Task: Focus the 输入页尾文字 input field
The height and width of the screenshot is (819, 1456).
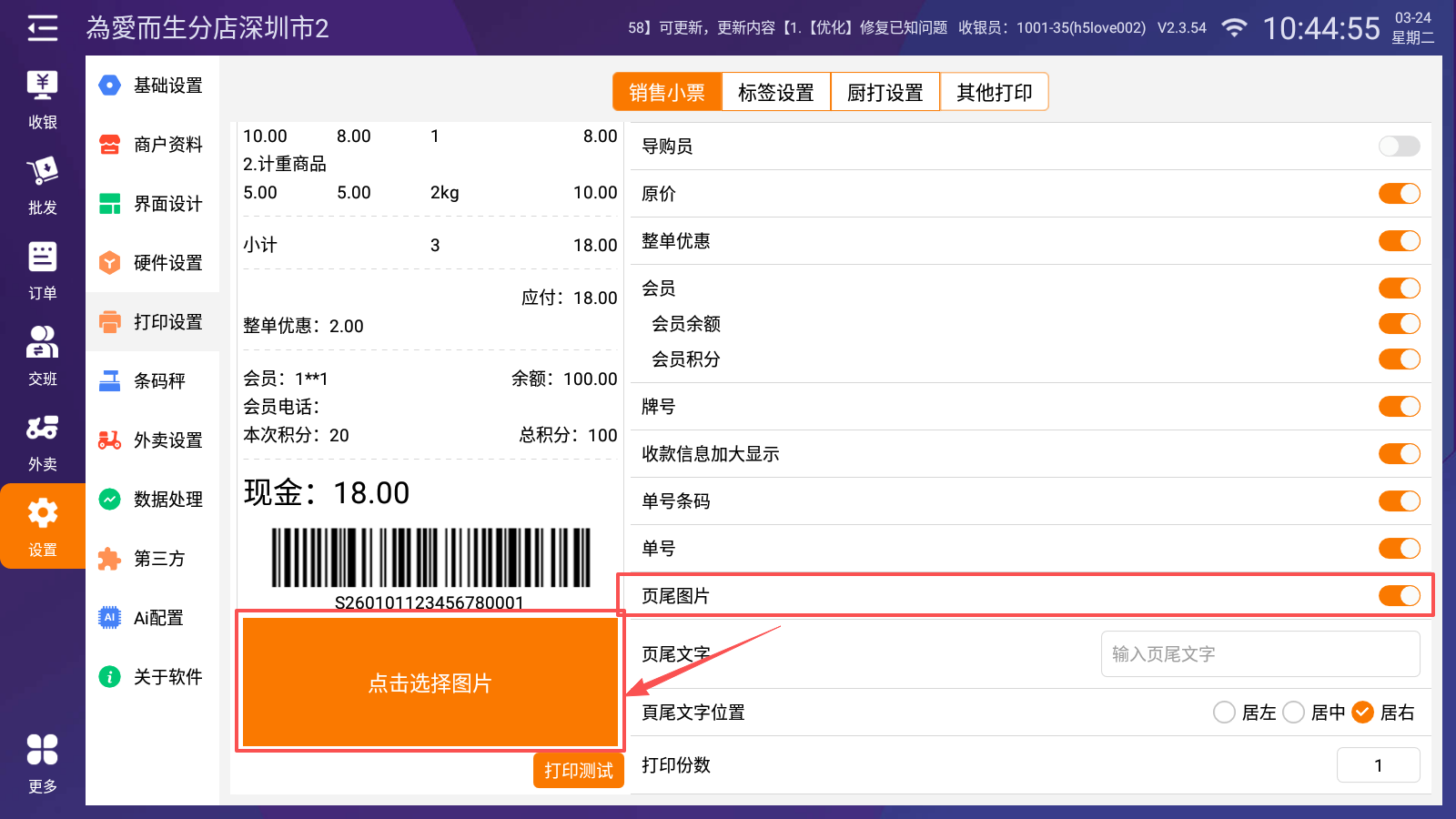Action: (x=1259, y=654)
